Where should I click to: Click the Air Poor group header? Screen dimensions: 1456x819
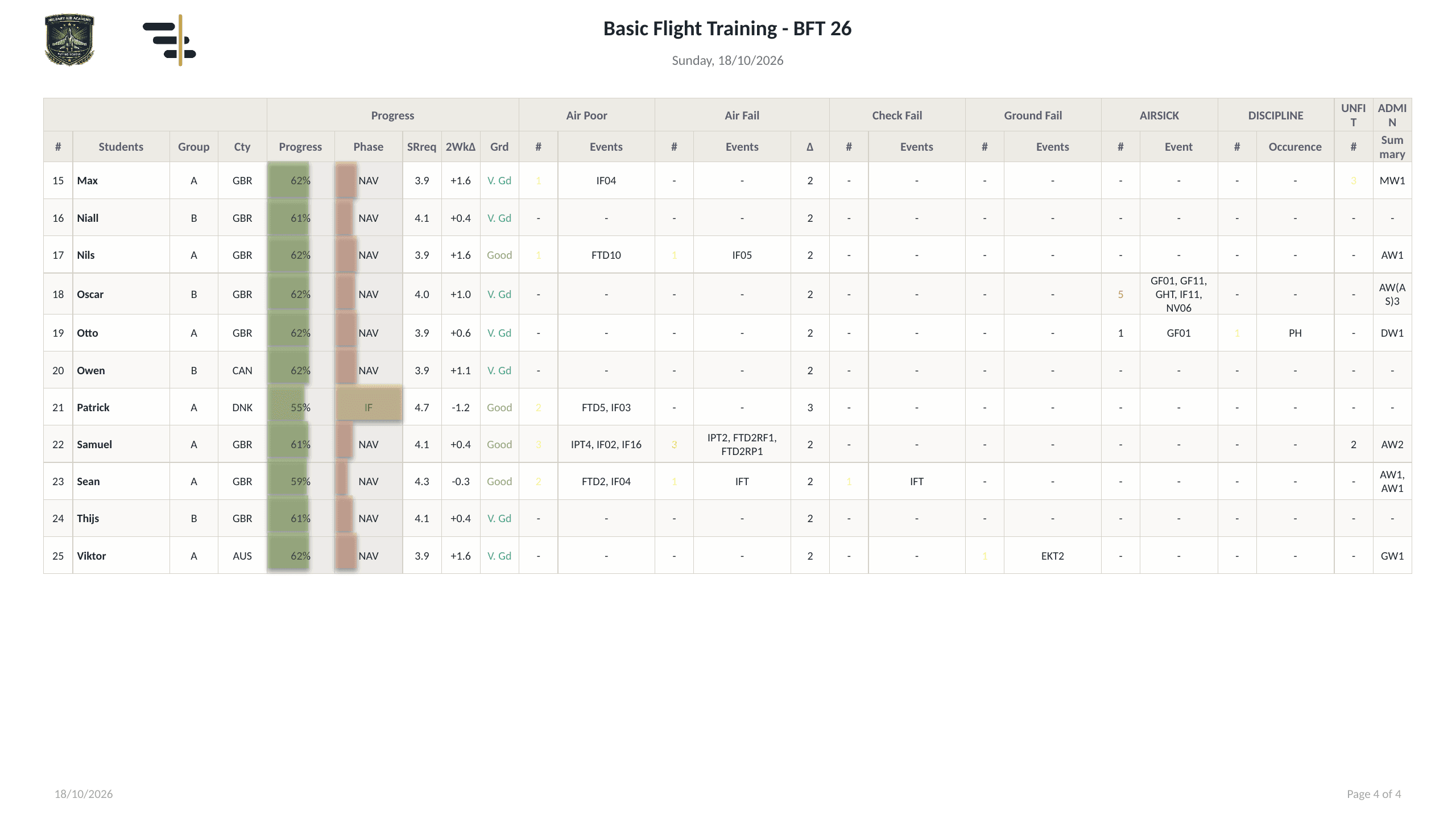586,115
